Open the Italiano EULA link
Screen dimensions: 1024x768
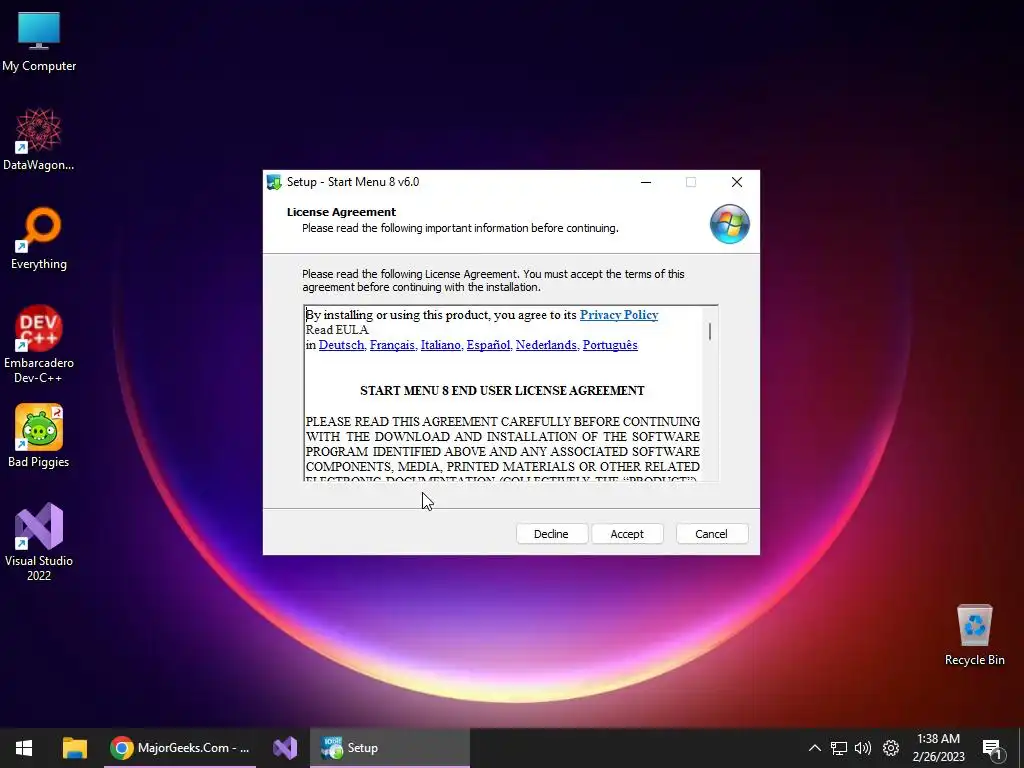[441, 345]
